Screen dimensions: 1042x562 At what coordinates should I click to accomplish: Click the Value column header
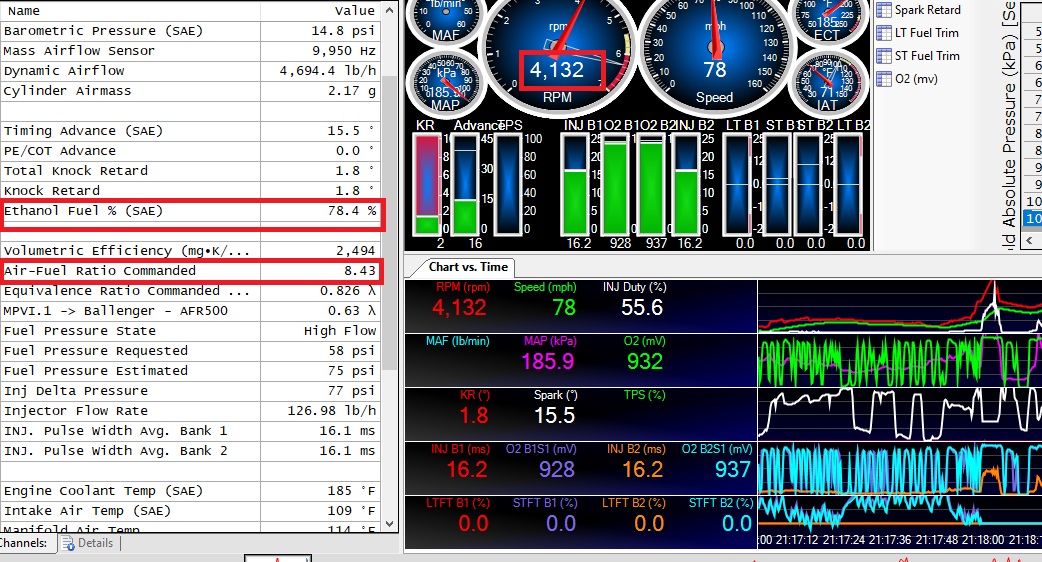coord(354,10)
